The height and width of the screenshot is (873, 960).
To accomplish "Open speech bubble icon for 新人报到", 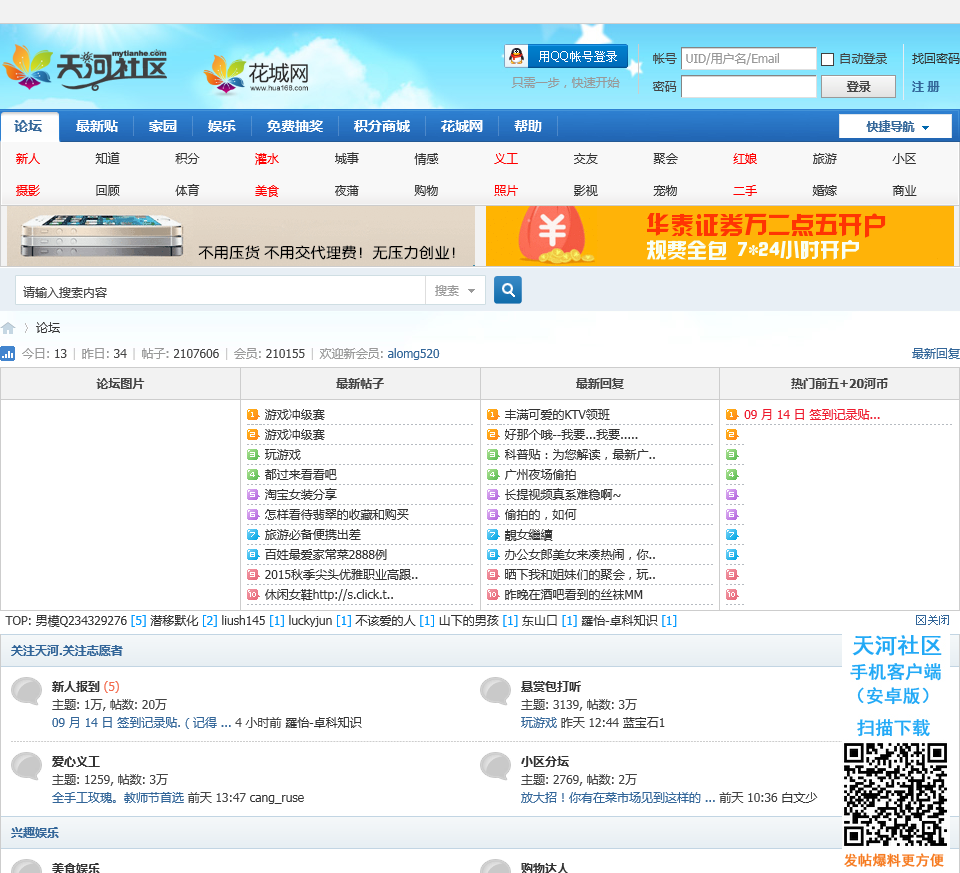I will 27,692.
